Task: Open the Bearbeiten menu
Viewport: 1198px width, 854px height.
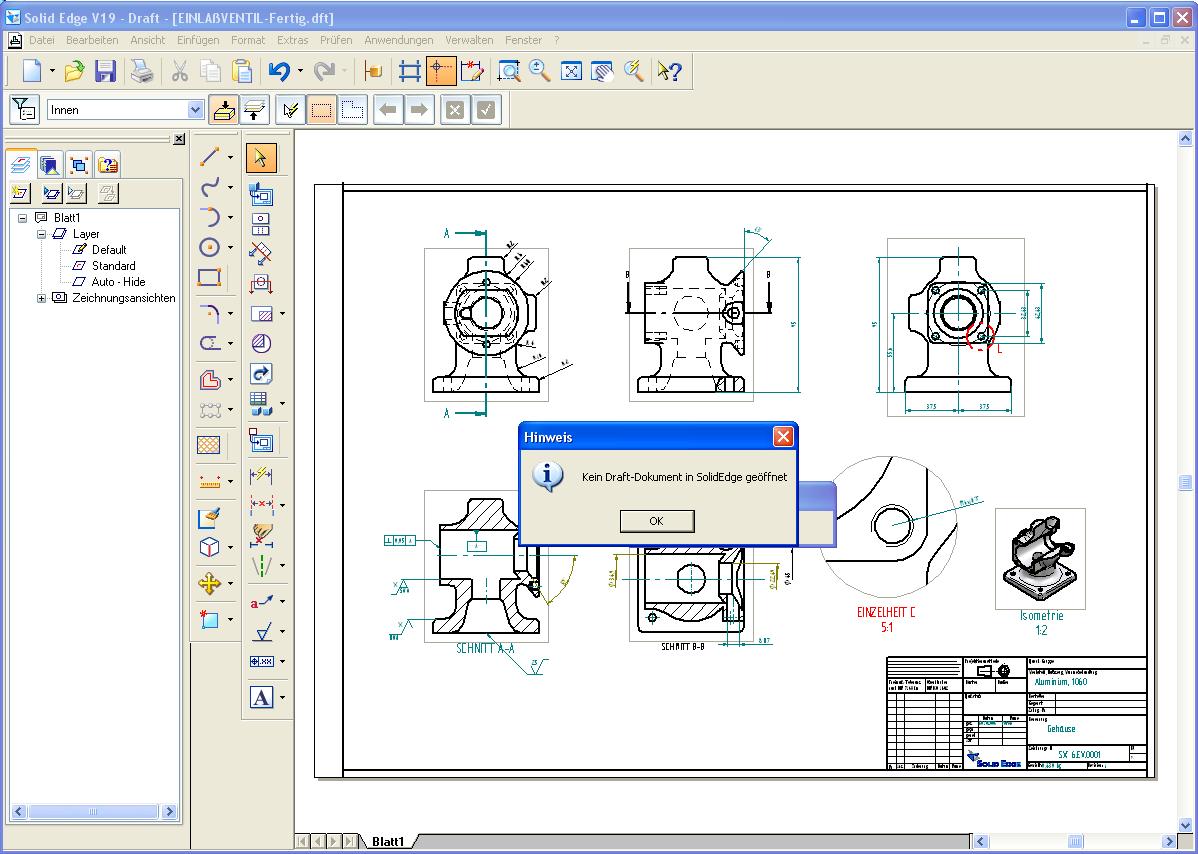Action: tap(92, 40)
